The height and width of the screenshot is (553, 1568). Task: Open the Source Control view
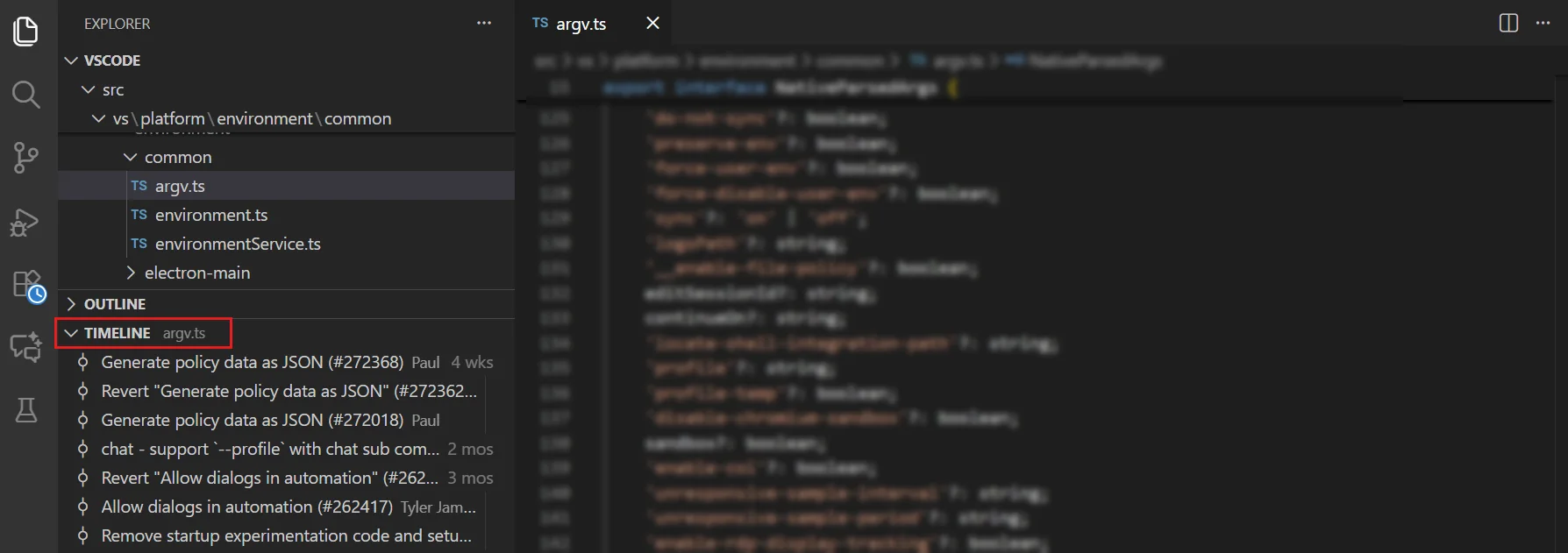click(26, 158)
